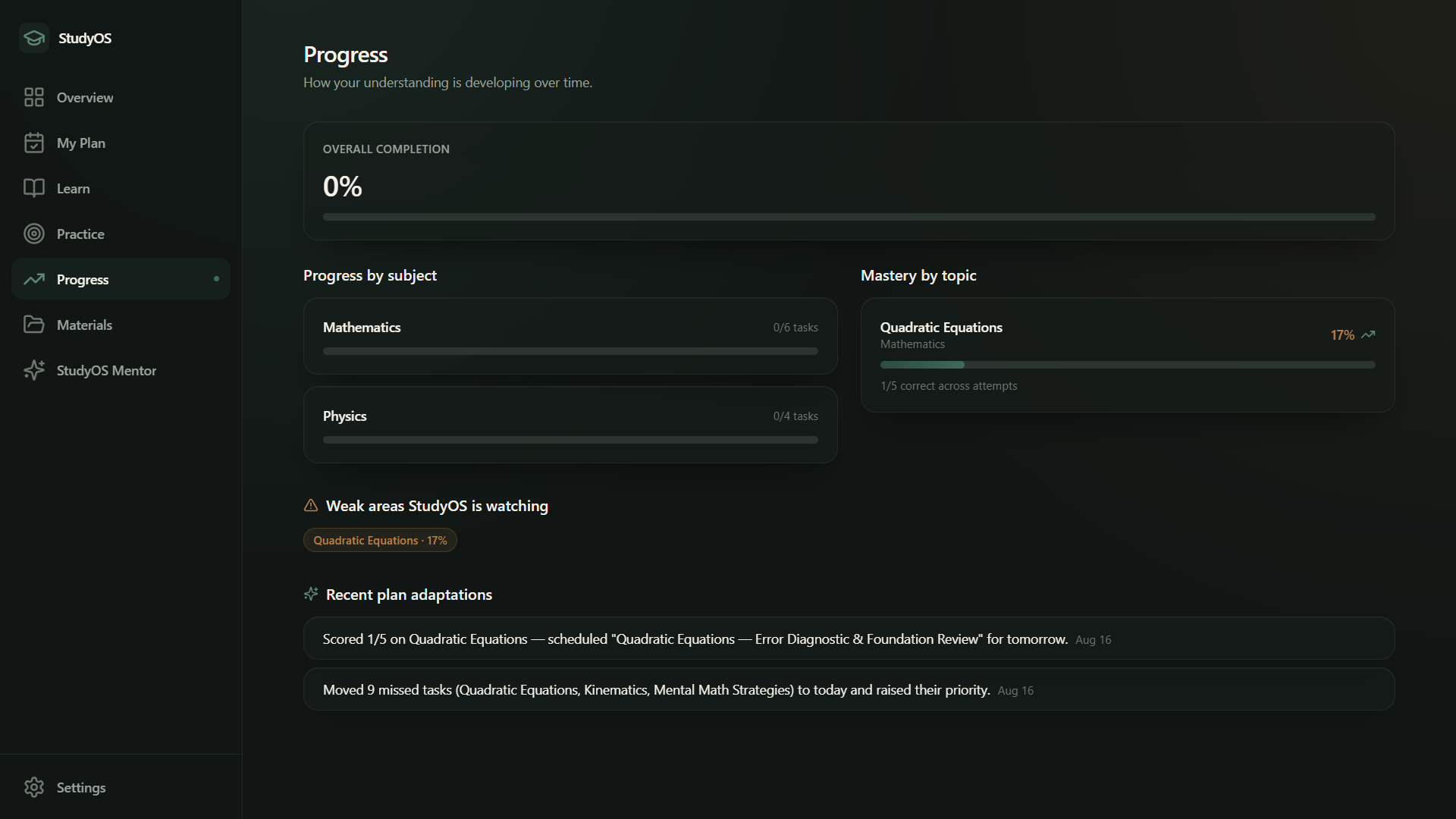The image size is (1456, 819).
Task: Click the 'Mastery by topic' heading
Action: coord(918,275)
